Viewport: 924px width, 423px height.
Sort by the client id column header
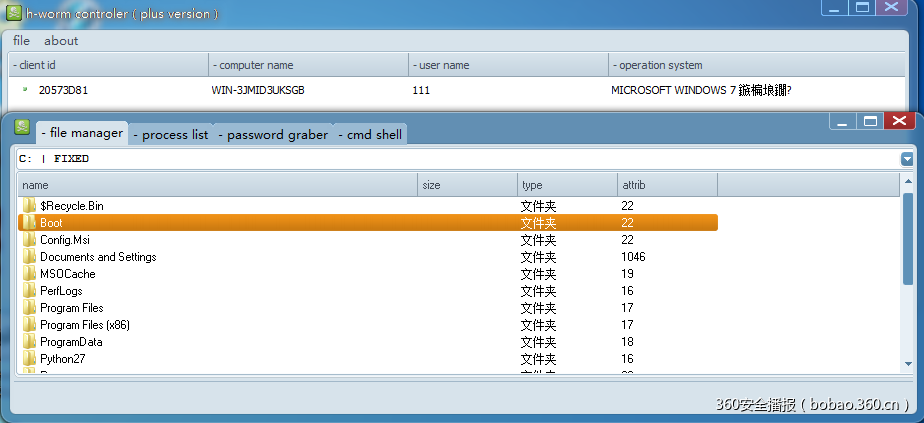108,65
